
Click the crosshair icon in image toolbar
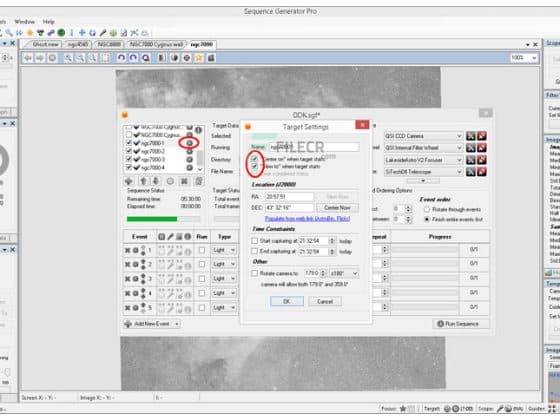(x=186, y=58)
